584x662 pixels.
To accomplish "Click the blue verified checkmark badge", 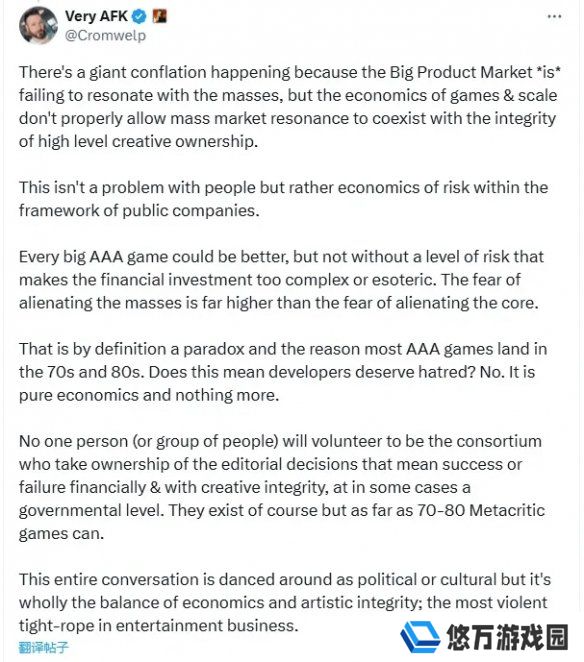I will pos(139,16).
